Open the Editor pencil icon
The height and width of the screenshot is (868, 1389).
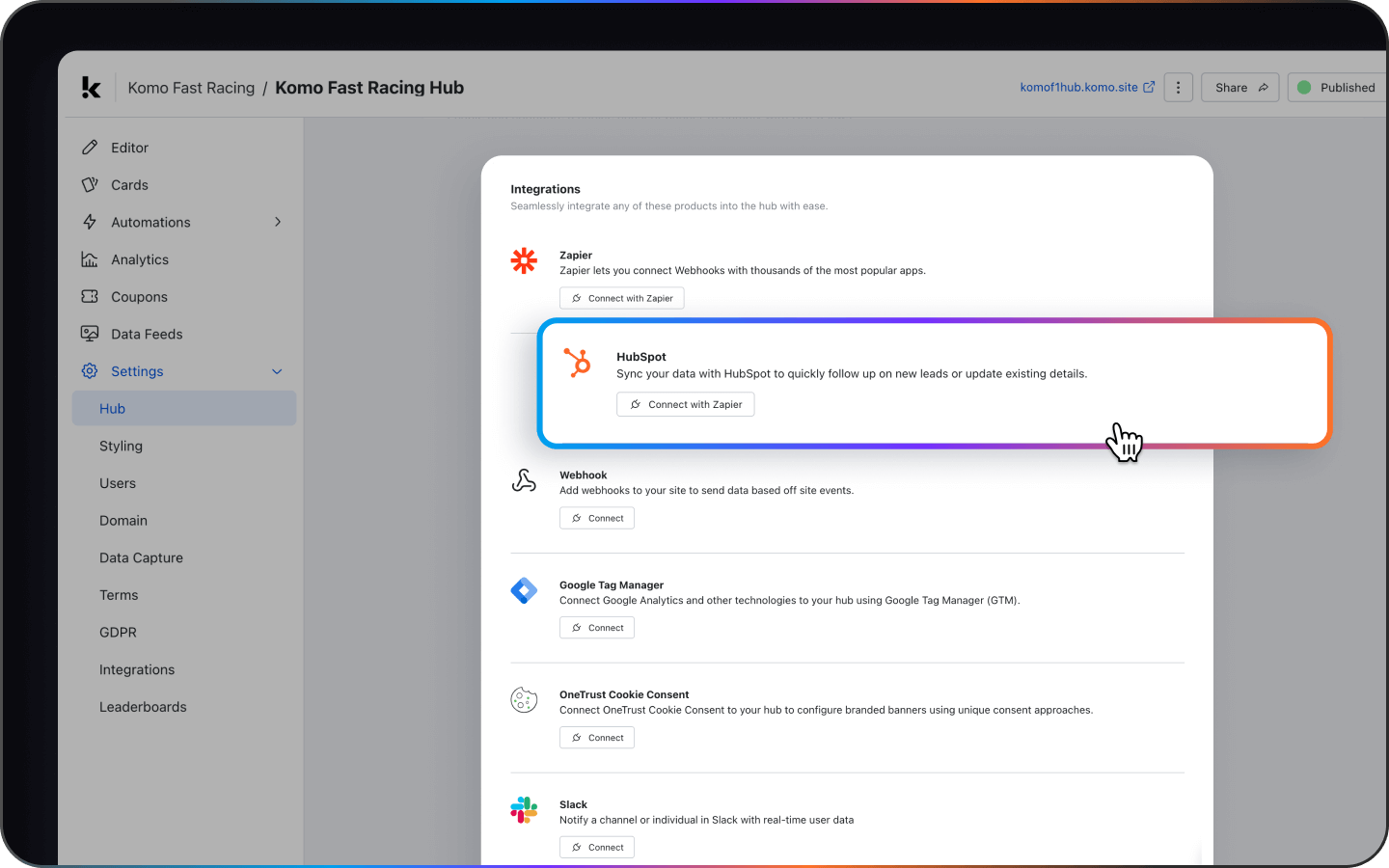point(90,148)
